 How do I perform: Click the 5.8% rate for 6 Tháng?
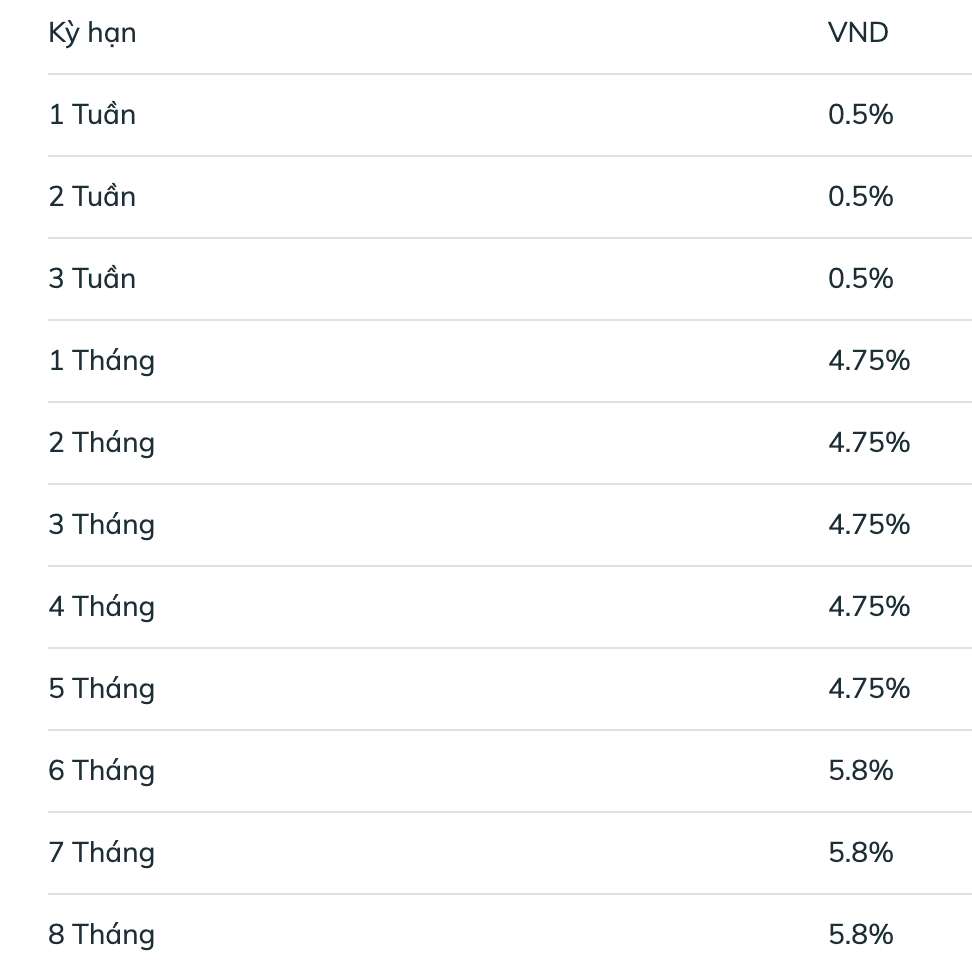coord(860,771)
